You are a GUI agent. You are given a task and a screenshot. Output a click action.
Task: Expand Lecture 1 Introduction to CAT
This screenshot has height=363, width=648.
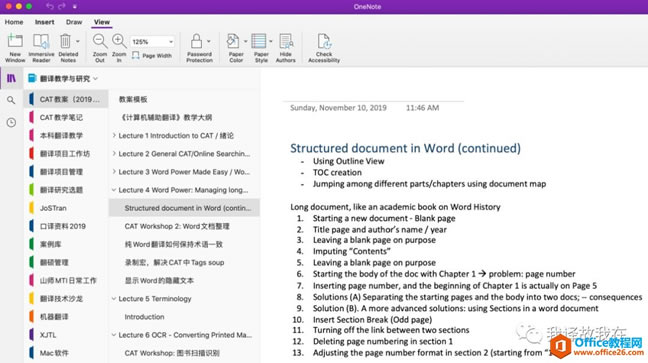pyautogui.click(x=114, y=135)
